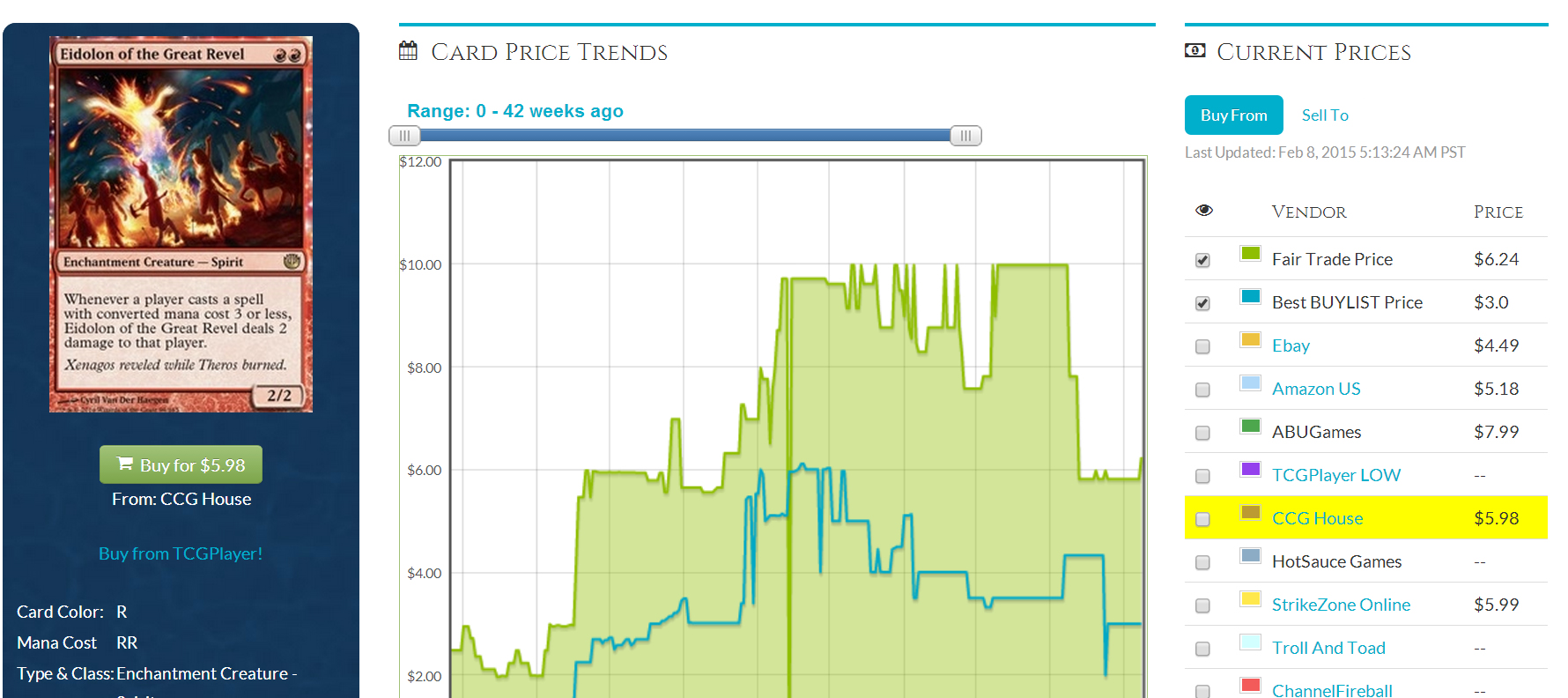Viewport: 1568px width, 698px height.
Task: Enable the Amazon US checkbox
Action: (x=1202, y=390)
